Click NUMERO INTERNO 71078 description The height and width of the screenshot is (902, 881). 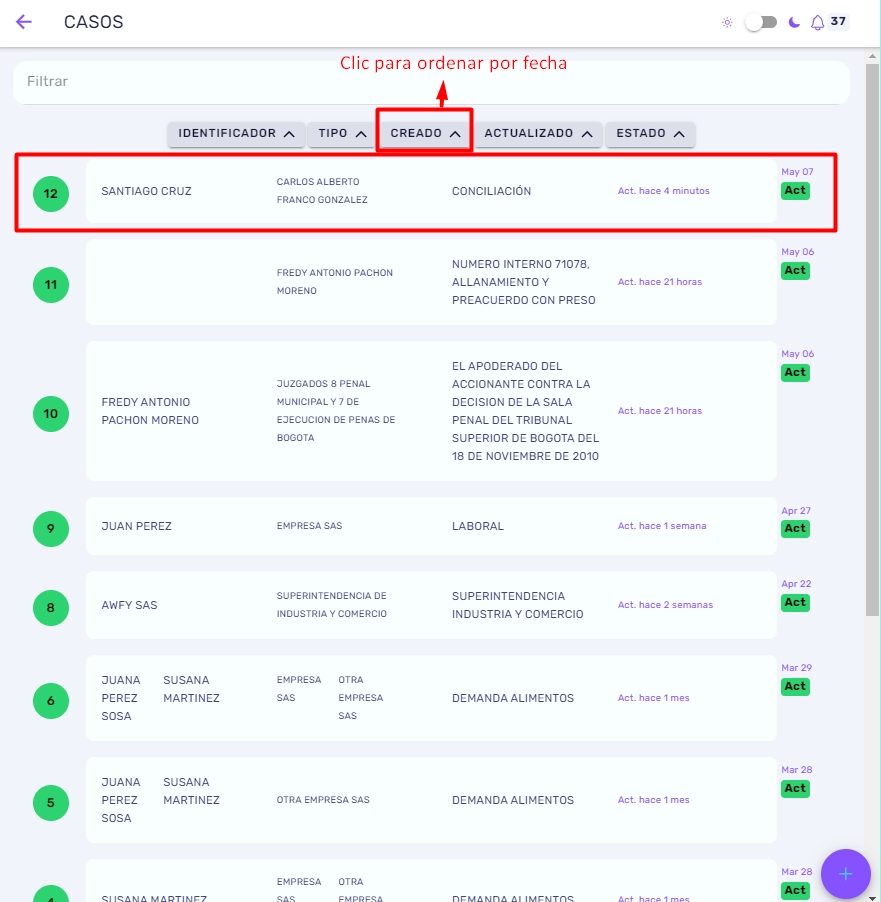(524, 282)
